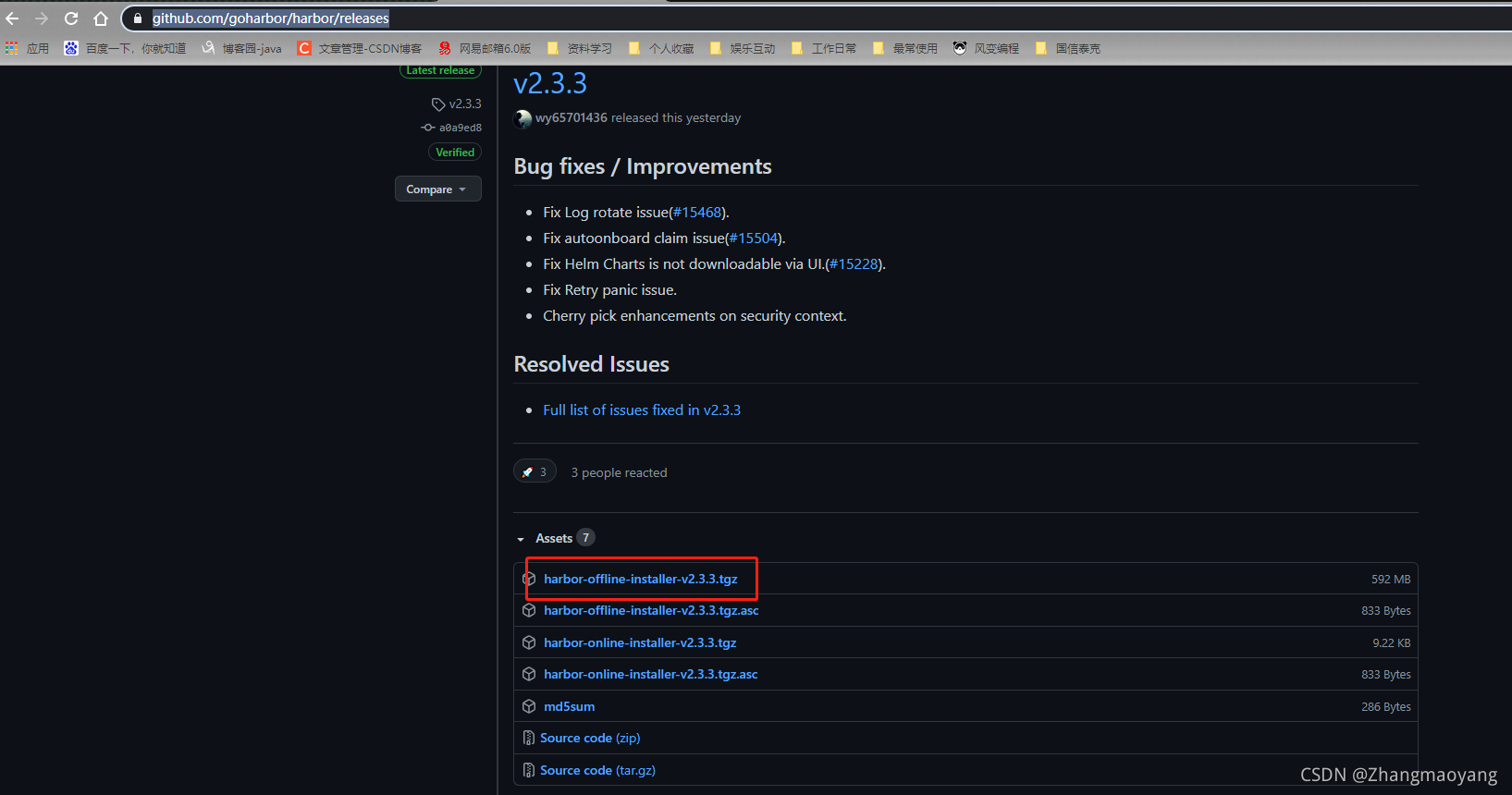This screenshot has height=795, width=1512.
Task: Reload the page with the refresh icon
Action: point(71,18)
